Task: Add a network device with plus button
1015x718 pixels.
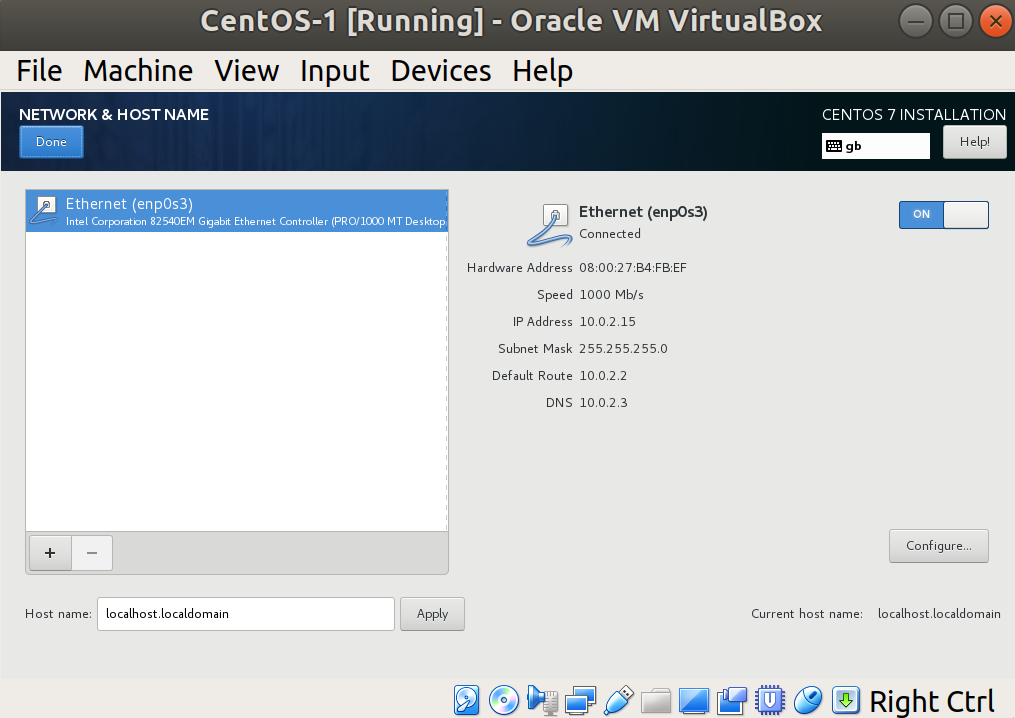Action: coord(50,553)
